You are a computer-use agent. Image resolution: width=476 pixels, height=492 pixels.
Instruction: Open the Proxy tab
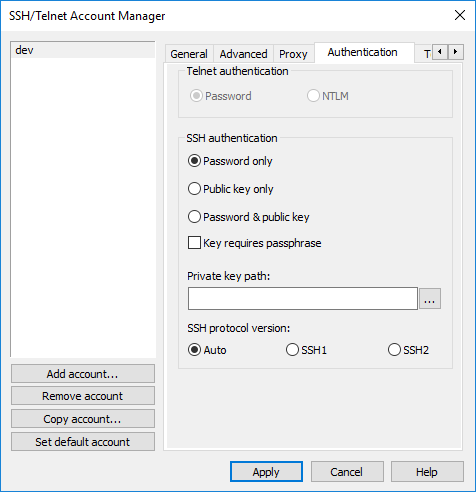pos(293,54)
